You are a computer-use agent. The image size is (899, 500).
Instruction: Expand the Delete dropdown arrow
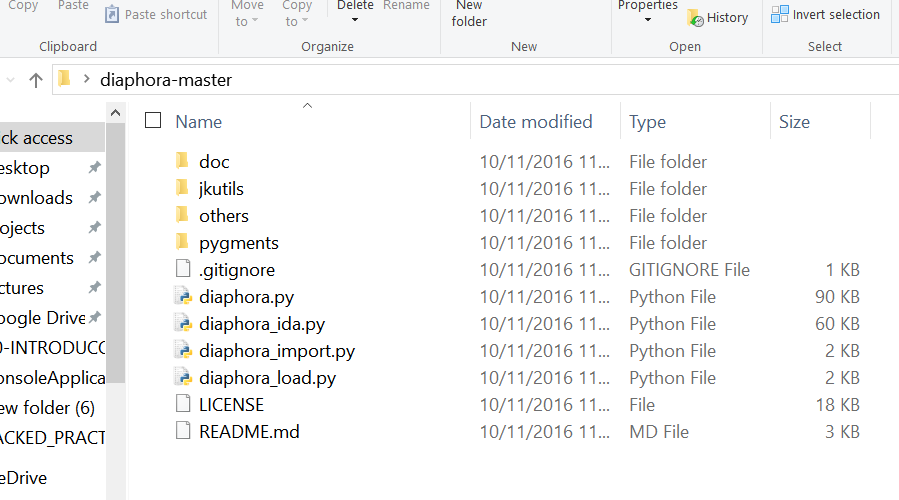(x=354, y=20)
